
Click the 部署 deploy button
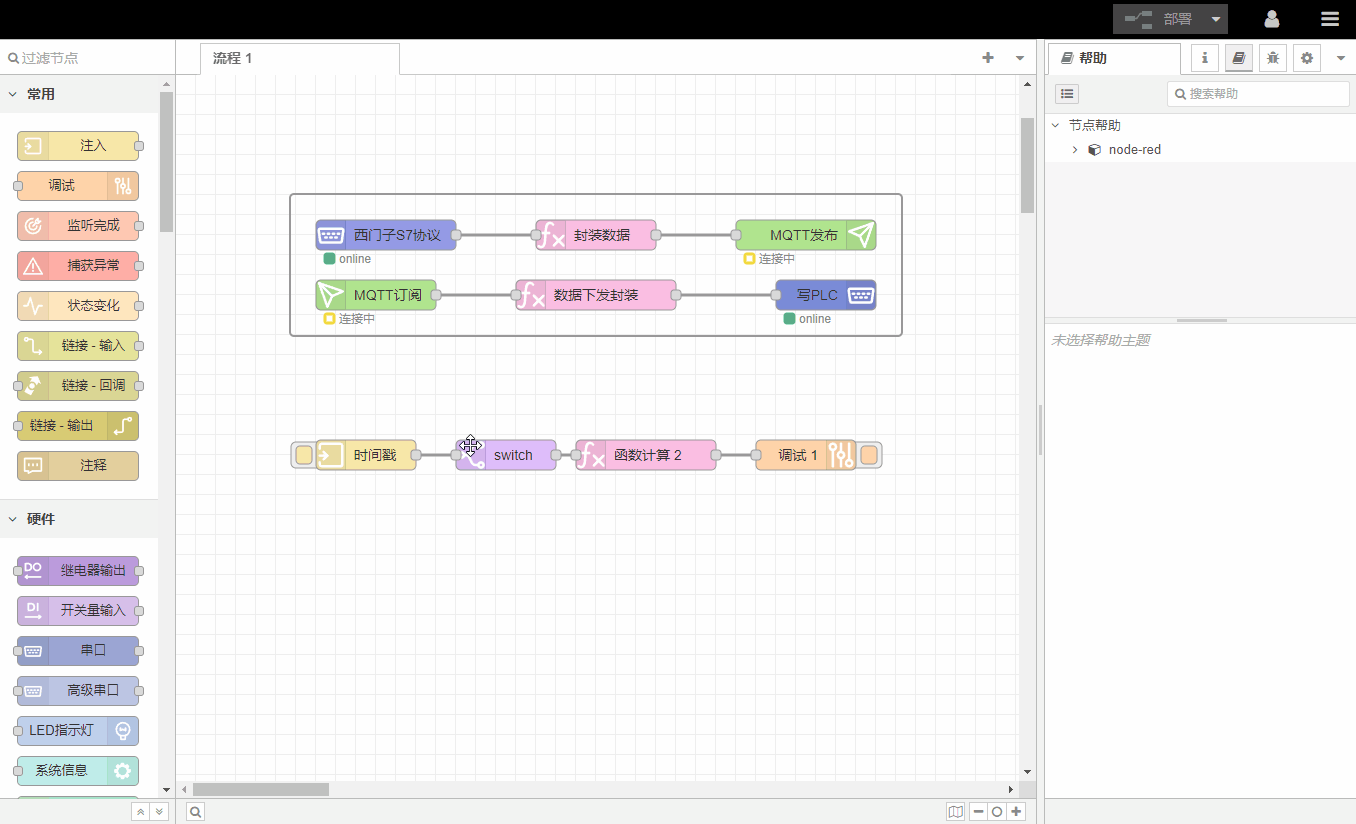click(1160, 19)
